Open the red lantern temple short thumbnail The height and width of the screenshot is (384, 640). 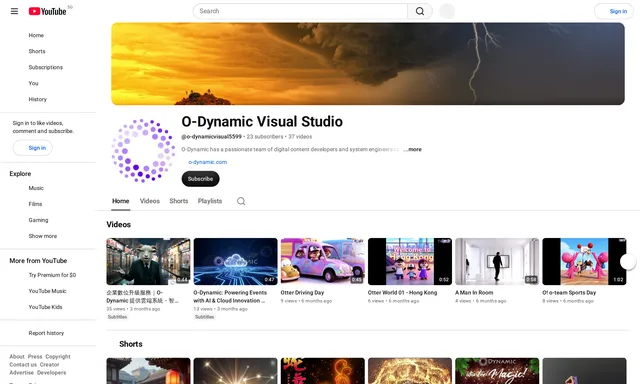(148, 371)
